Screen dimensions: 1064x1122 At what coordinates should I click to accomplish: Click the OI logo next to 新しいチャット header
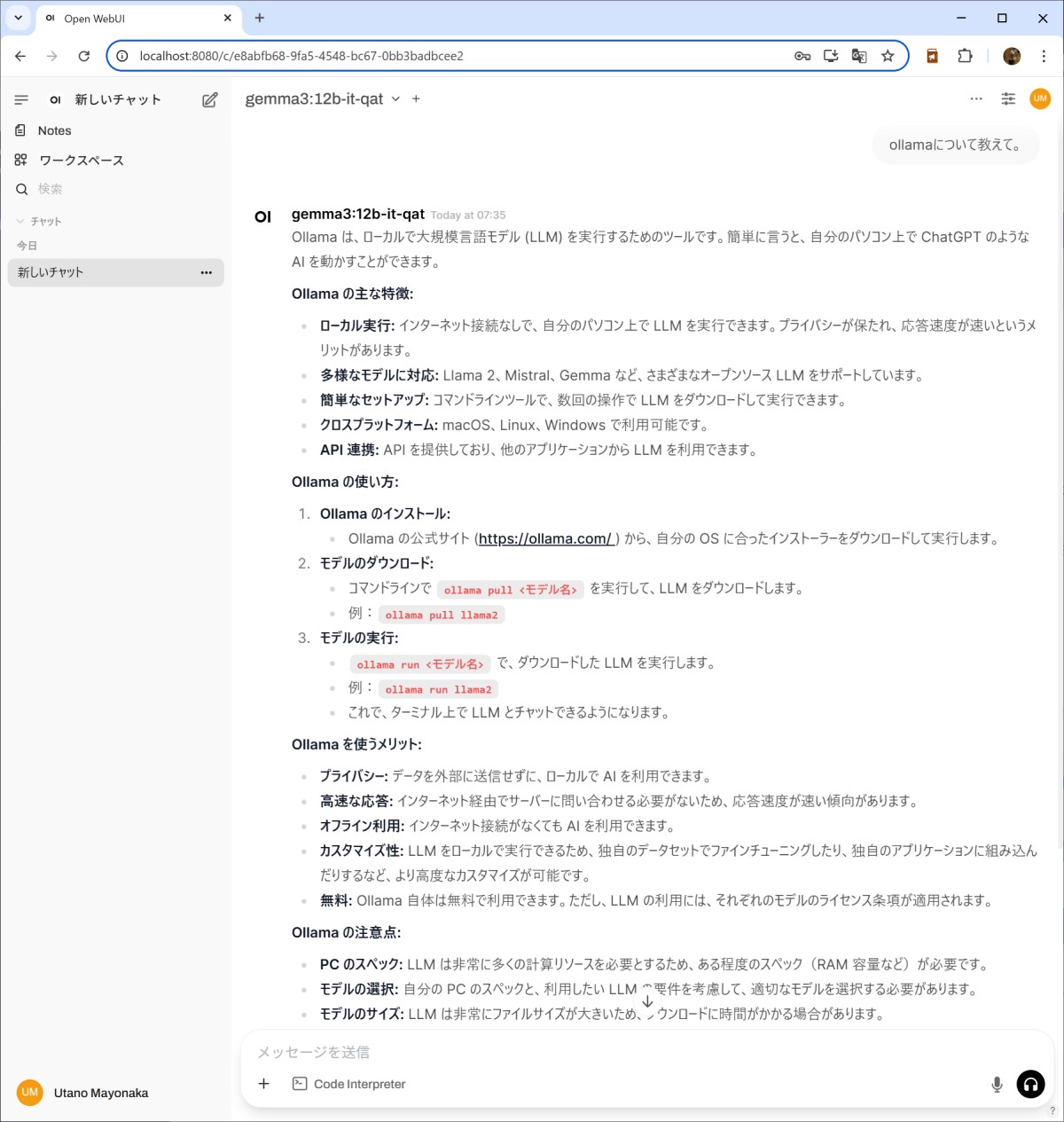(55, 100)
